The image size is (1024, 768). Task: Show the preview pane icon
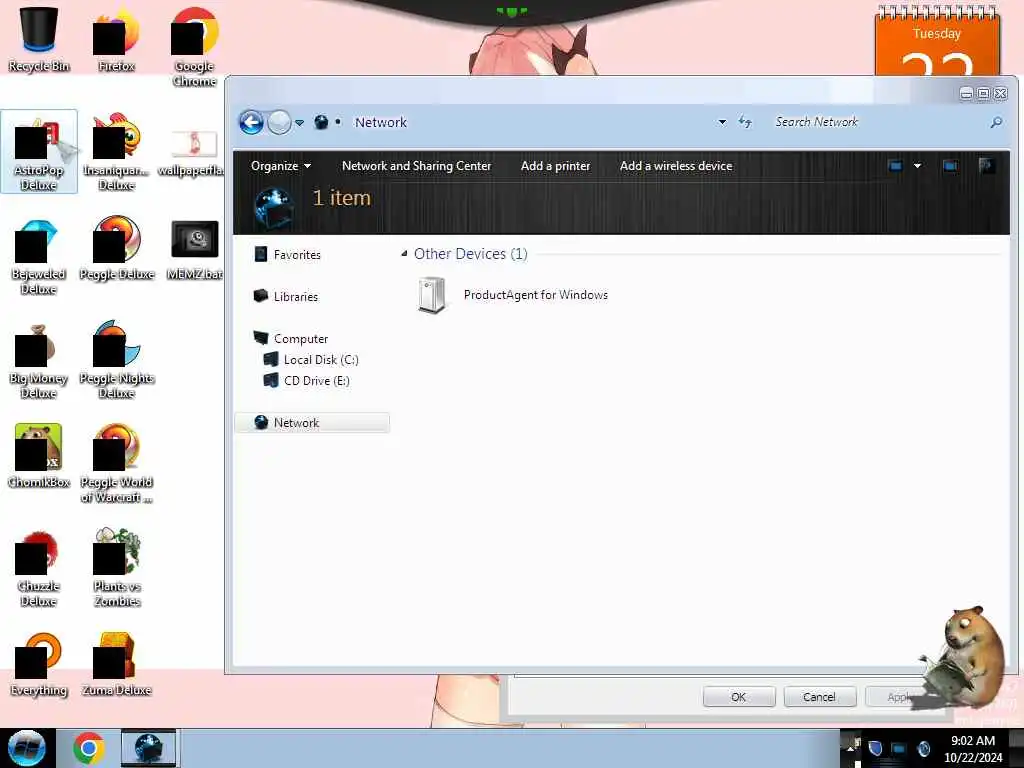tap(950, 166)
